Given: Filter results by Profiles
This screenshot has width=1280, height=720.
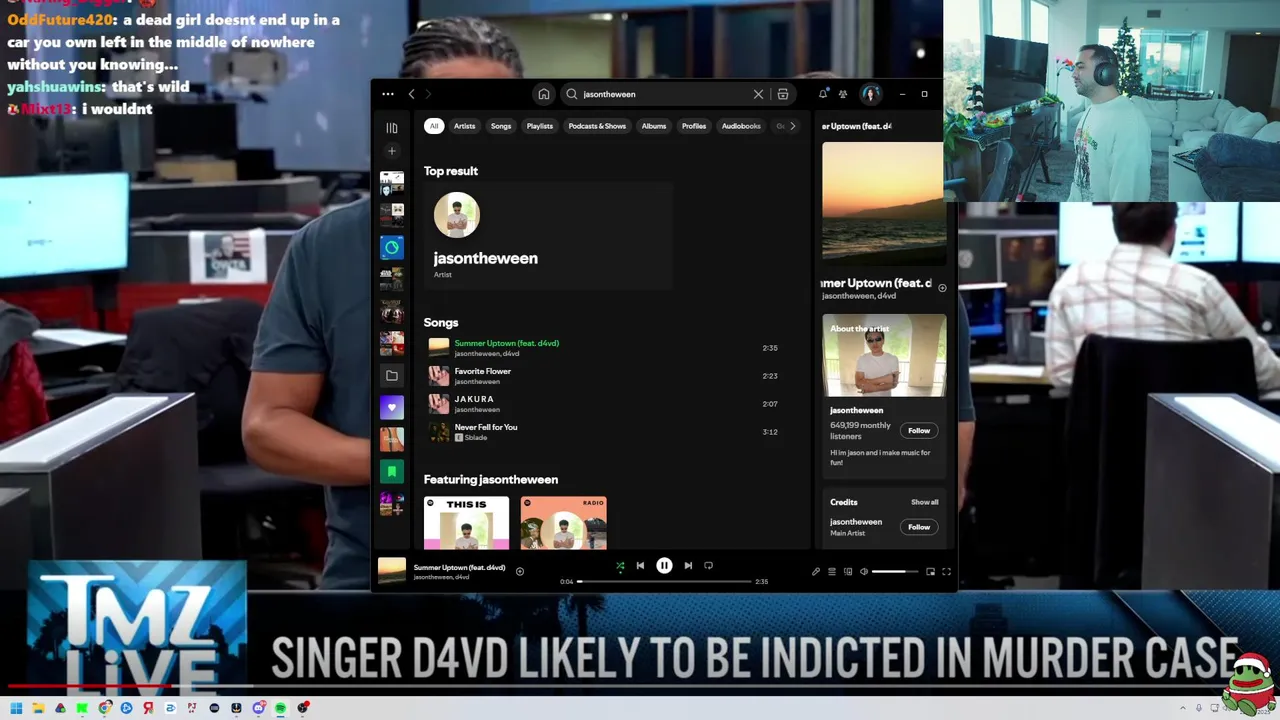Looking at the screenshot, I should pos(694,126).
